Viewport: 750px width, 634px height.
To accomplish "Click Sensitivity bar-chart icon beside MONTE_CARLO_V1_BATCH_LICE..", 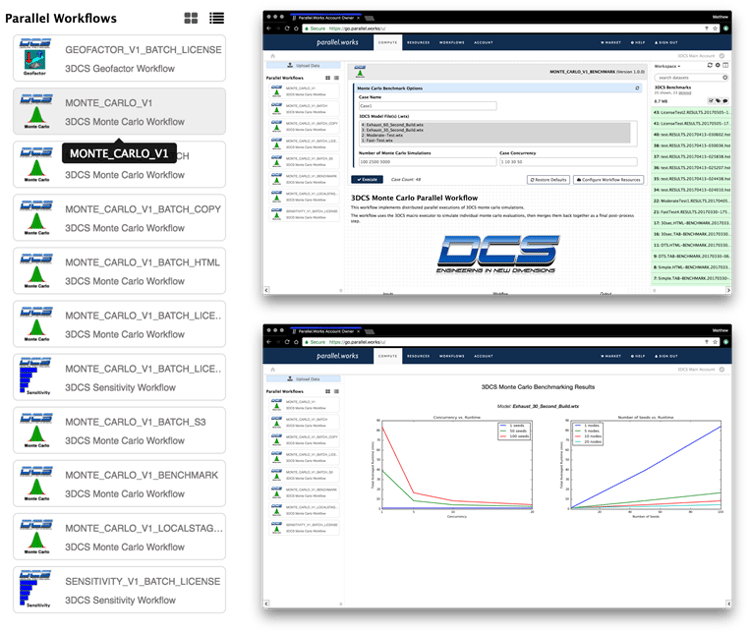I will pos(35,377).
